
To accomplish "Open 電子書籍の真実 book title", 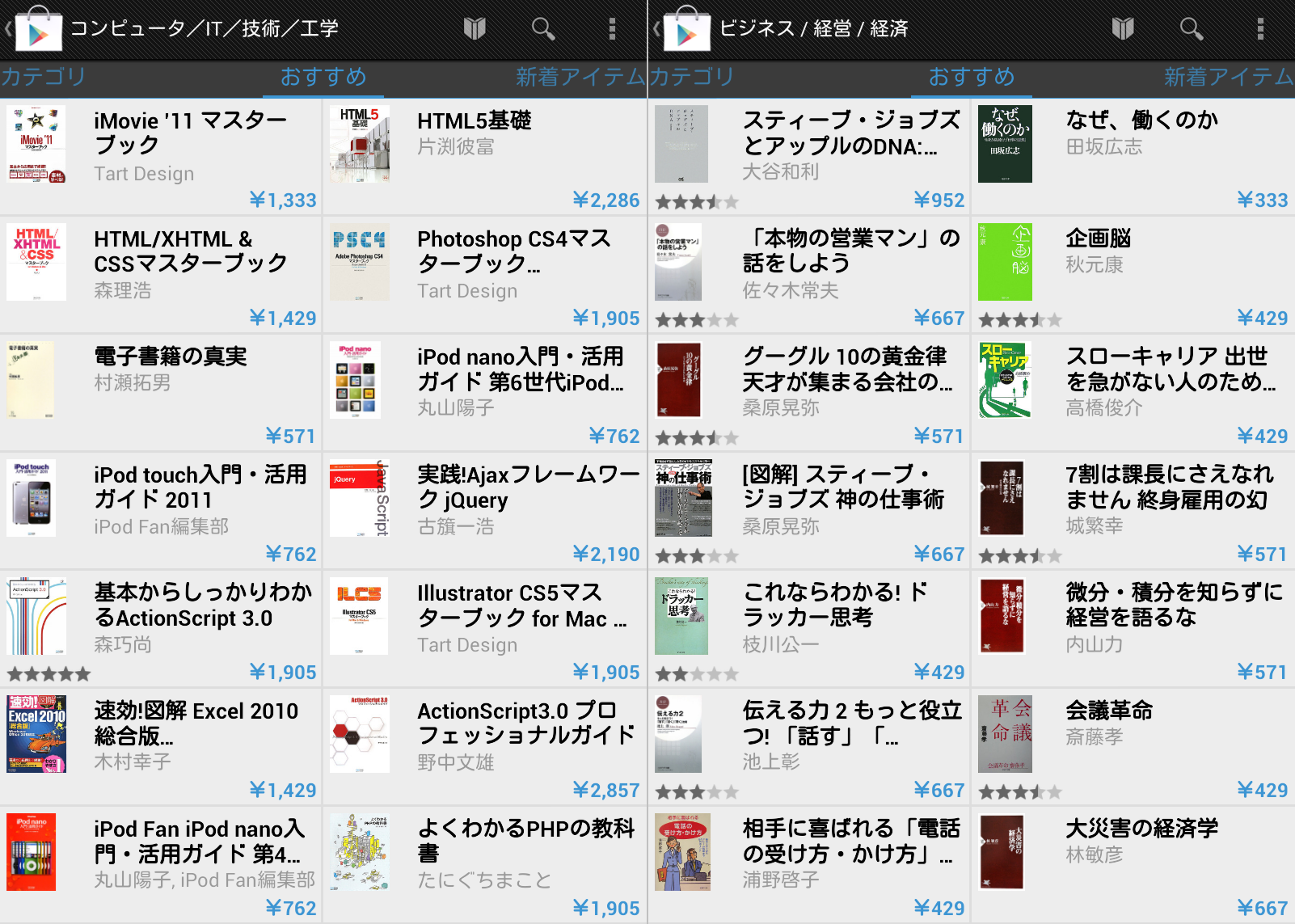I will pyautogui.click(x=171, y=357).
